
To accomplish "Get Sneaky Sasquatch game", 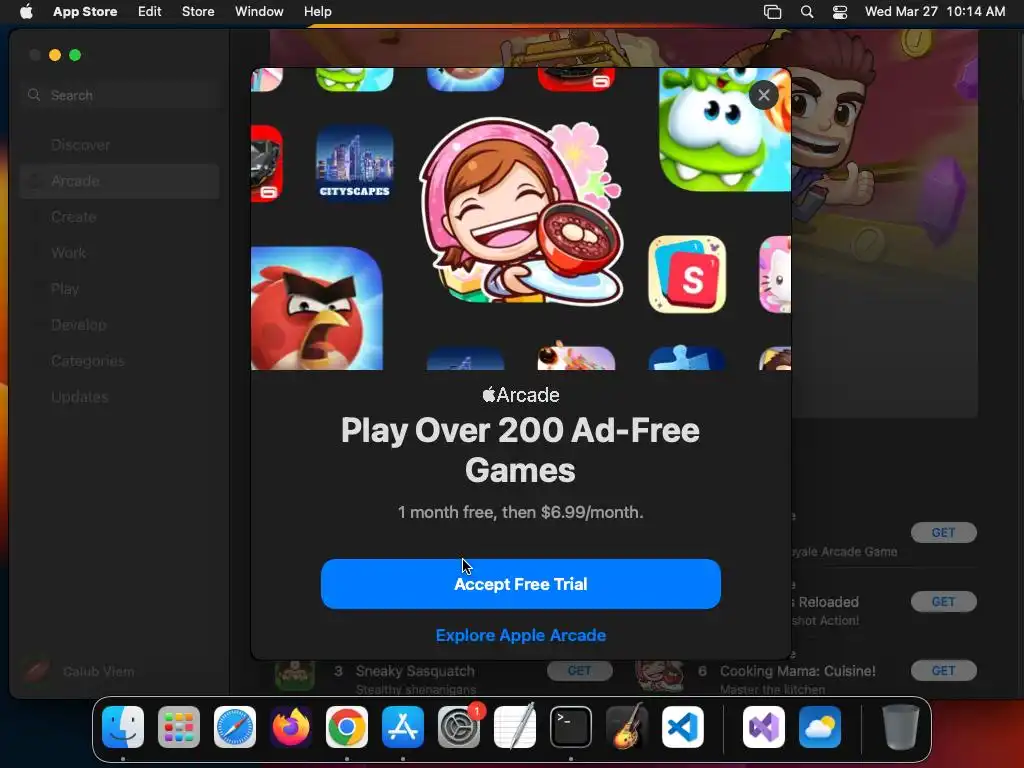I will (579, 671).
